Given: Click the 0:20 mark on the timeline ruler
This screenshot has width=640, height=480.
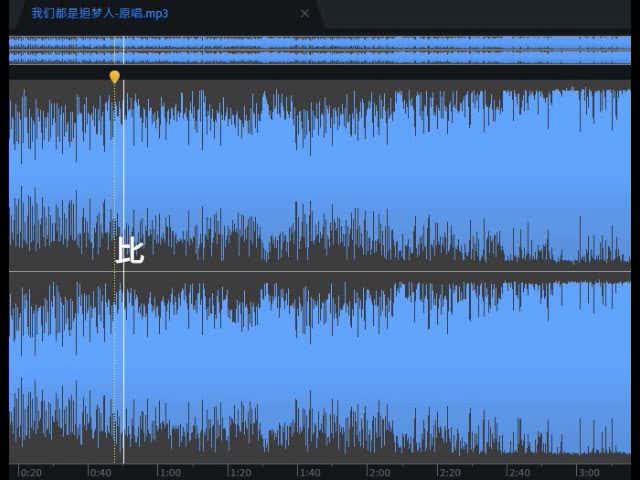Looking at the screenshot, I should [x=31, y=473].
